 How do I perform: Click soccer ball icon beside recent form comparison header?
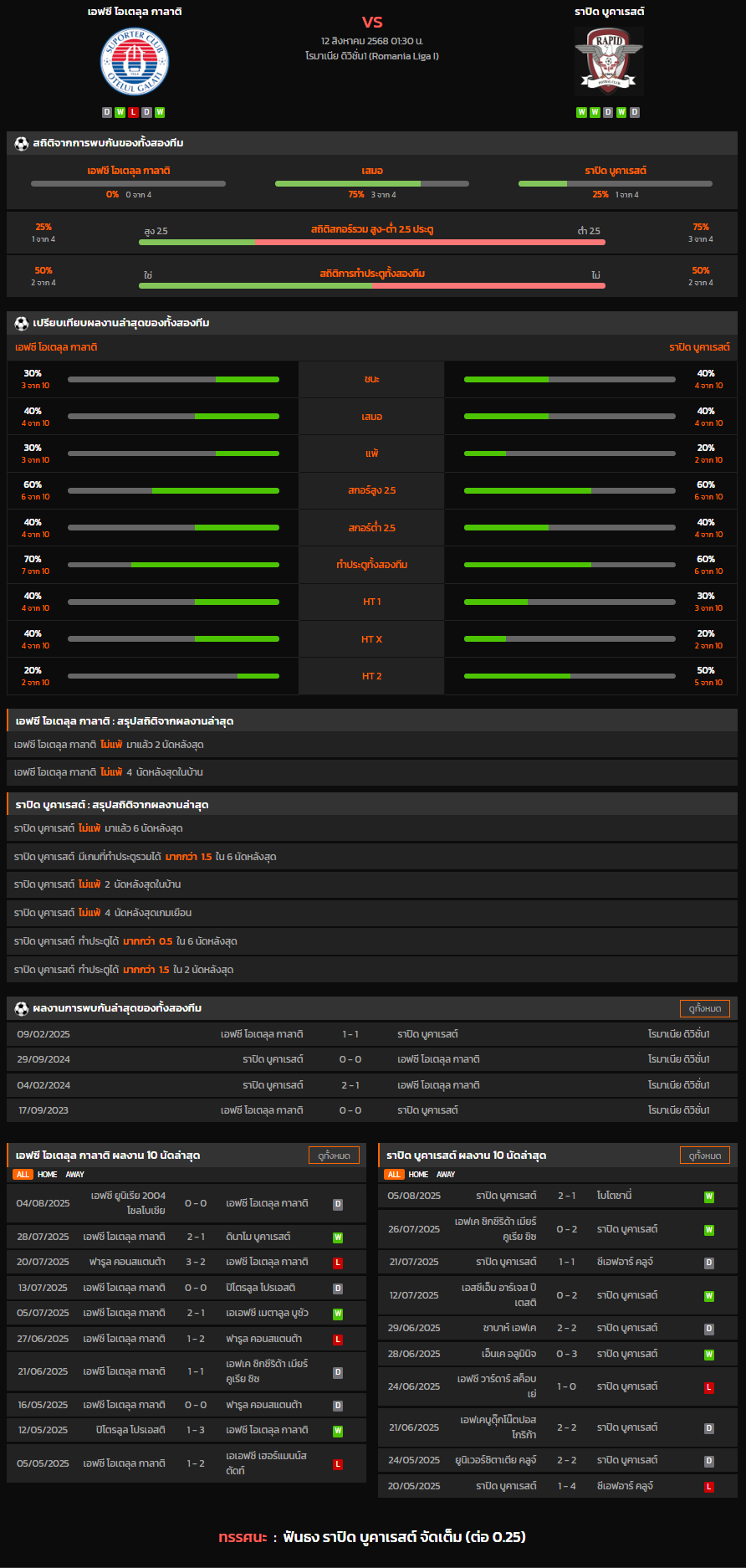[x=22, y=323]
